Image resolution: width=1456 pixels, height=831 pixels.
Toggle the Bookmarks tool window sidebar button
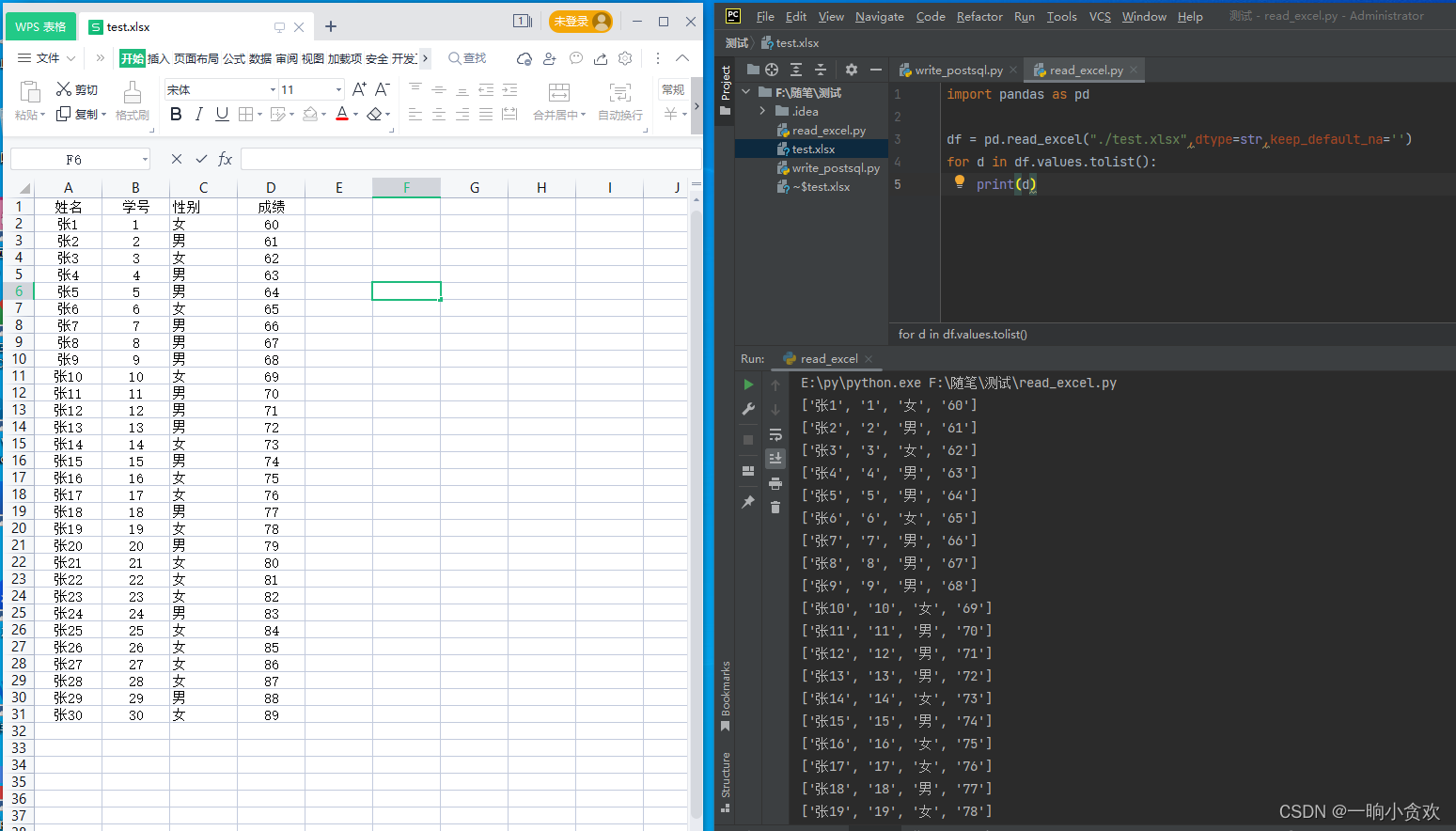[x=726, y=697]
